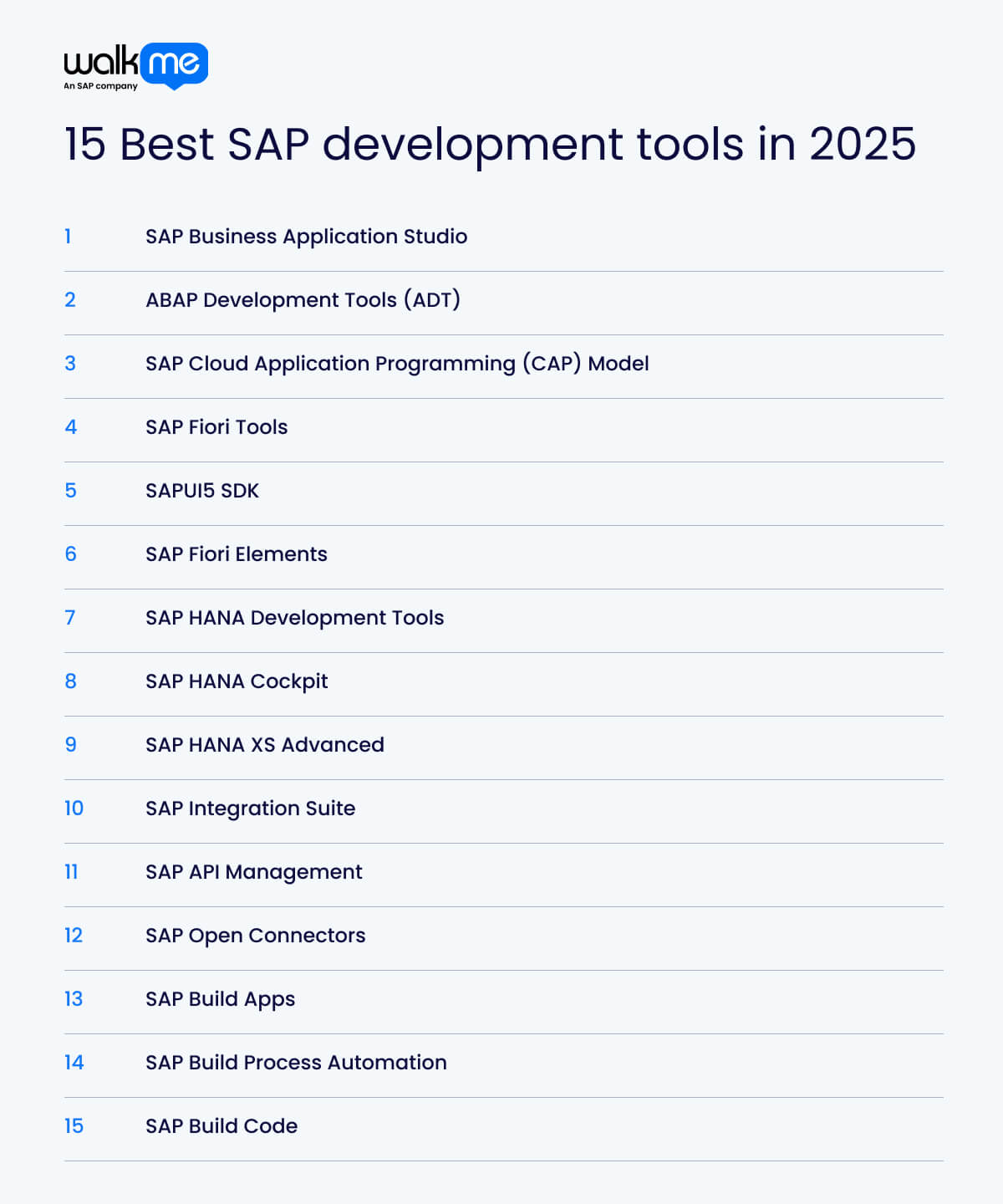Click the 'SAPUI5 SDK' list entry
Viewport: 1003px width, 1204px height.
pos(202,491)
